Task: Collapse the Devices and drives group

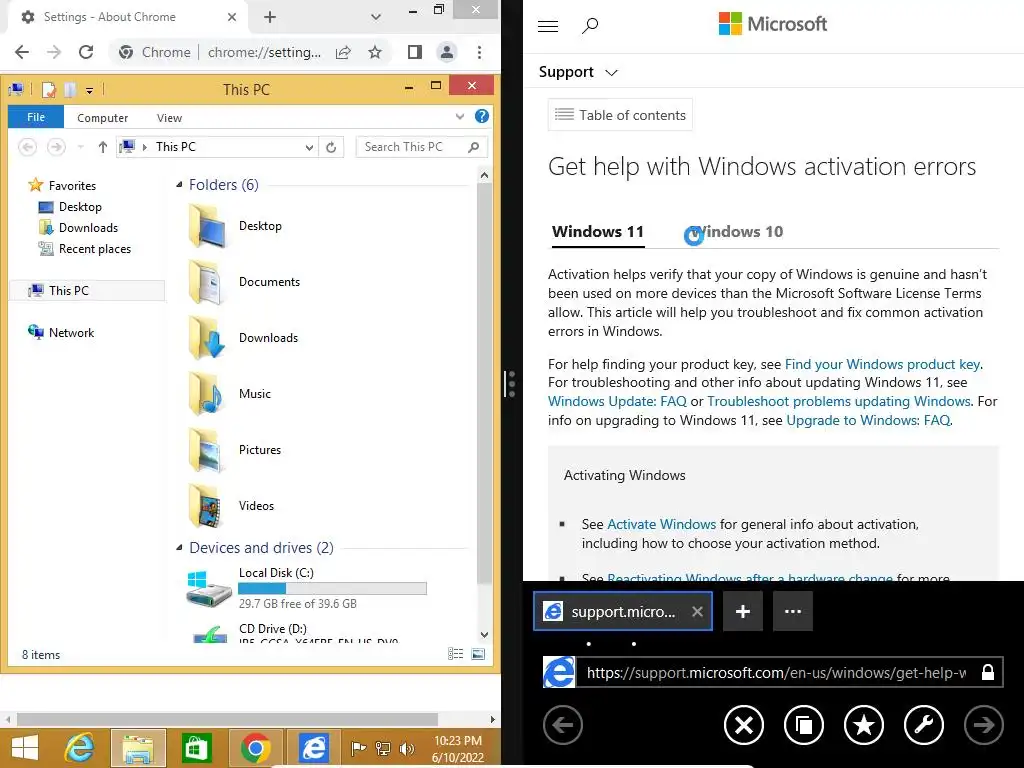Action: (179, 547)
